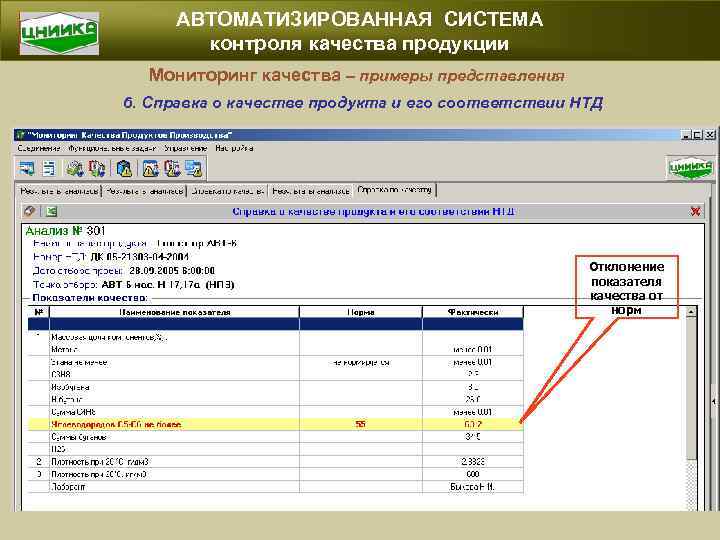Click the № column header
The height and width of the screenshot is (540, 720).
pos(39,312)
